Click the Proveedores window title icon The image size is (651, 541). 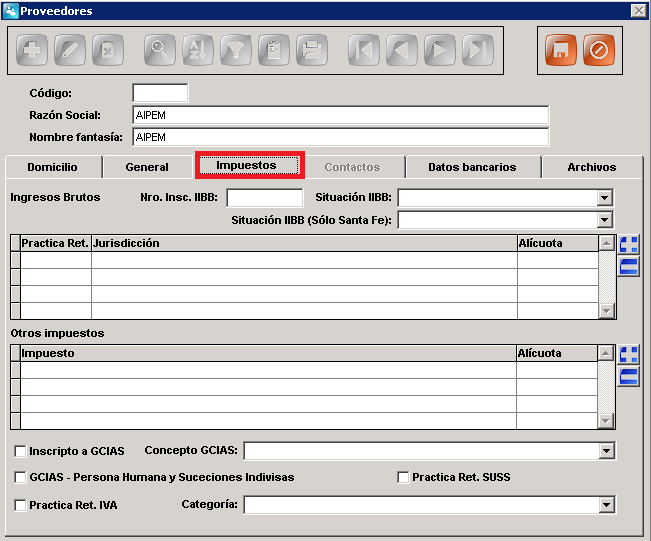11,11
